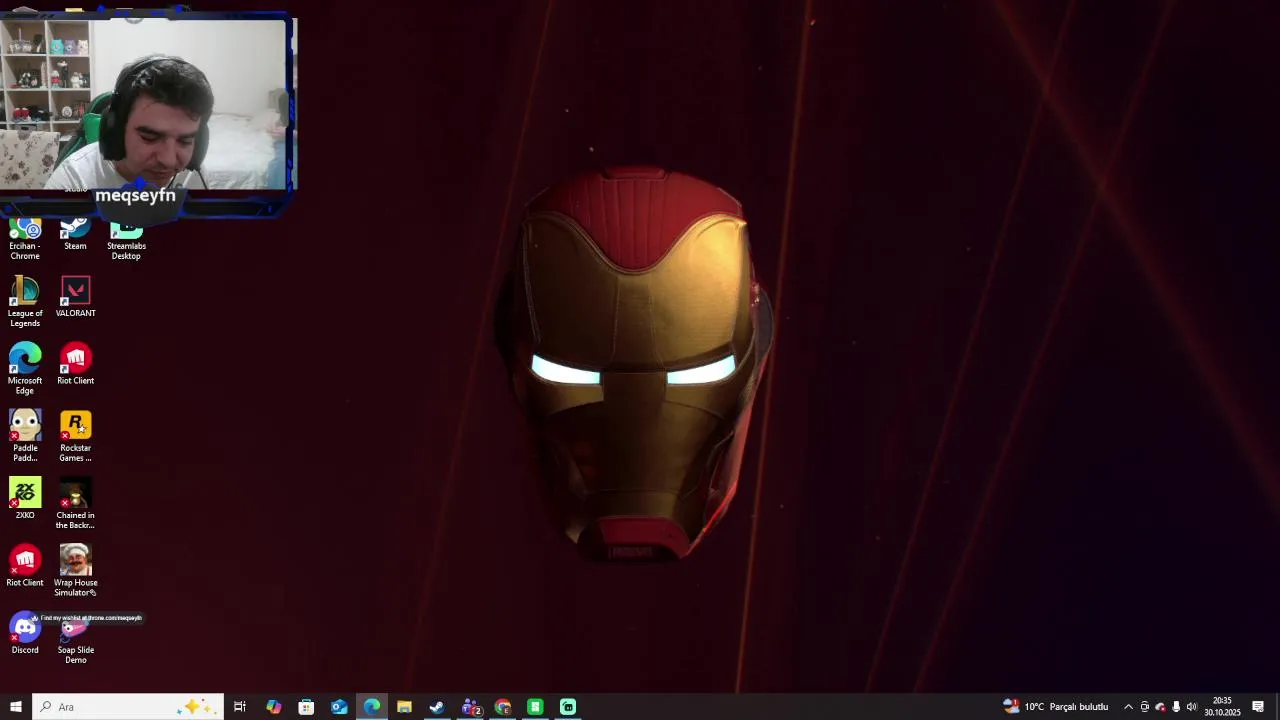This screenshot has height=720, width=1280.
Task: Click the OneDrive cloud tray icon
Action: (1160, 707)
